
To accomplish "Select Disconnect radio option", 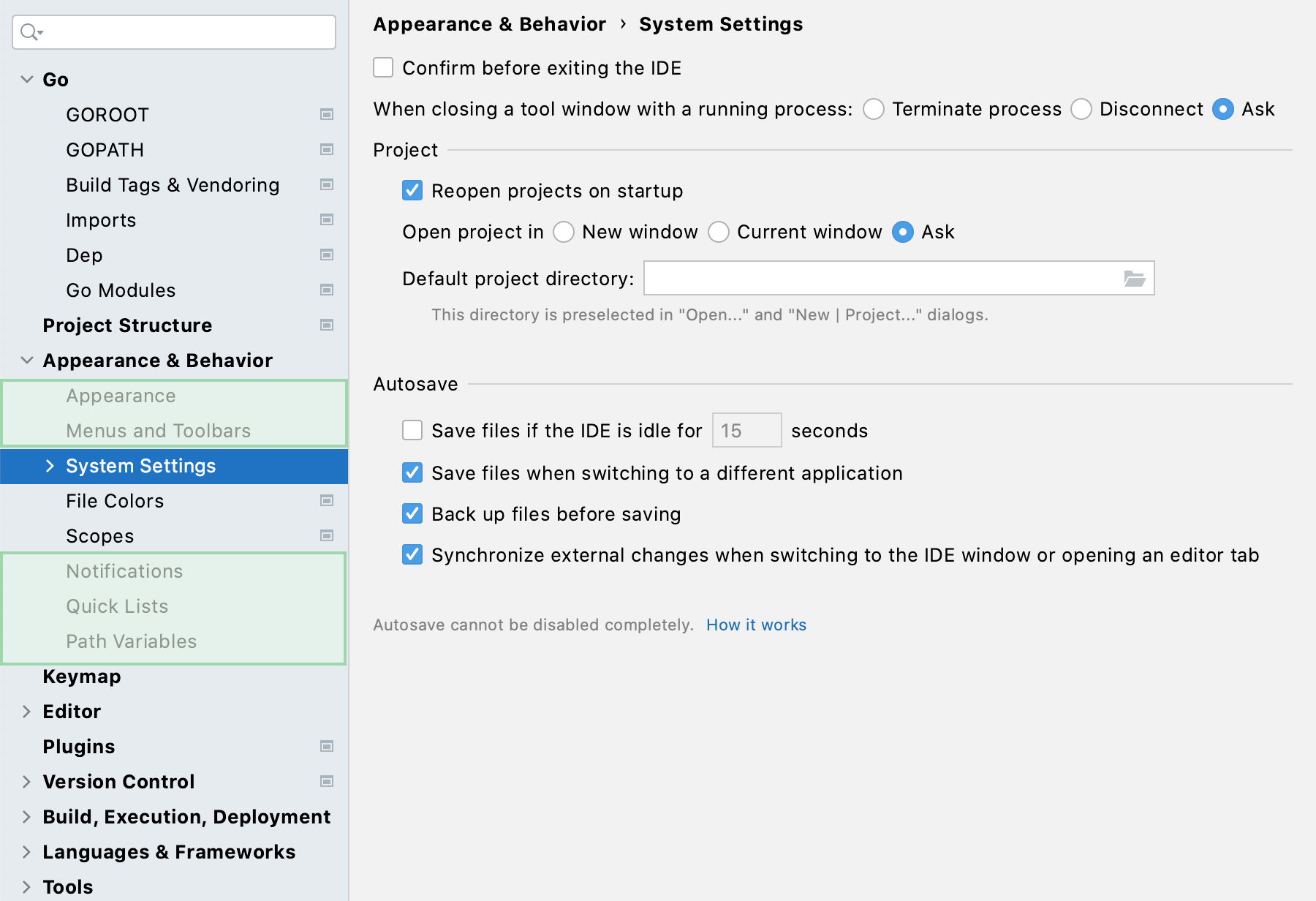I will tap(1081, 109).
